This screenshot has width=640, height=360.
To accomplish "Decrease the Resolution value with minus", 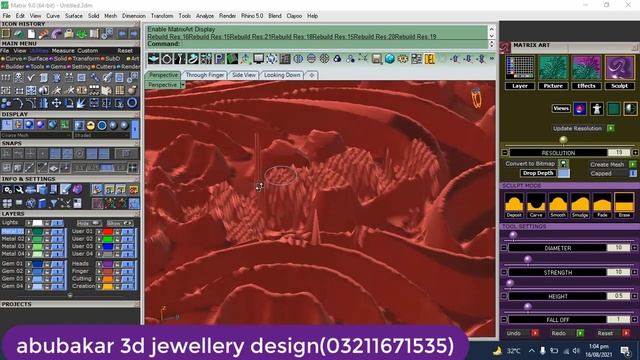I will (x=504, y=153).
